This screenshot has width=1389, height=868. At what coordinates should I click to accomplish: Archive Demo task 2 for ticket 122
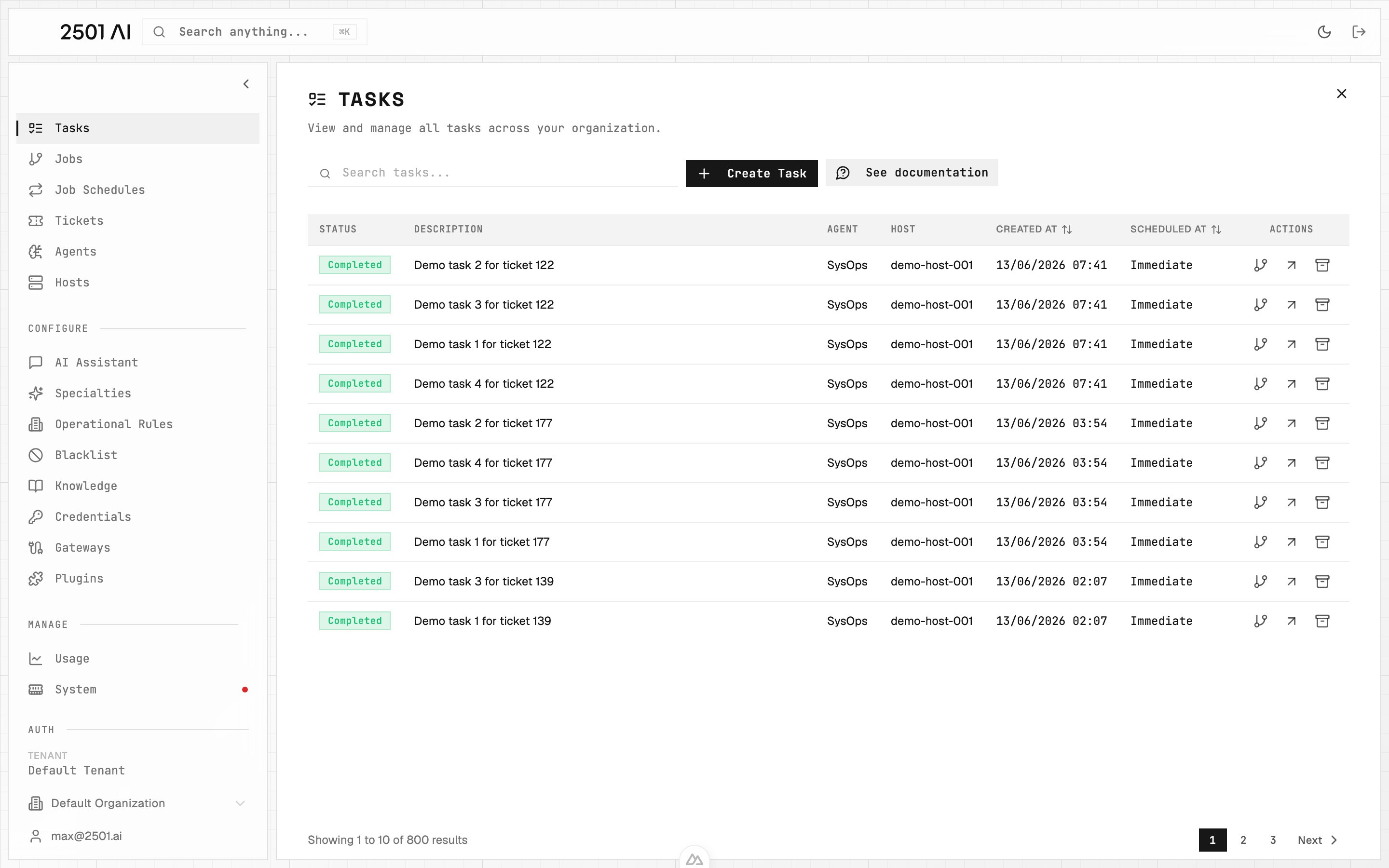(1322, 265)
